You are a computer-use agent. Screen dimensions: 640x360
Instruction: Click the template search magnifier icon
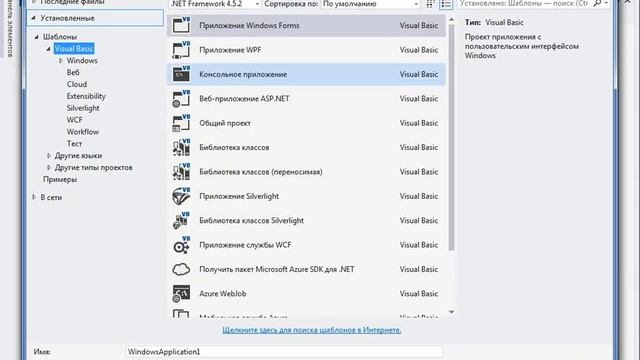(597, 4)
